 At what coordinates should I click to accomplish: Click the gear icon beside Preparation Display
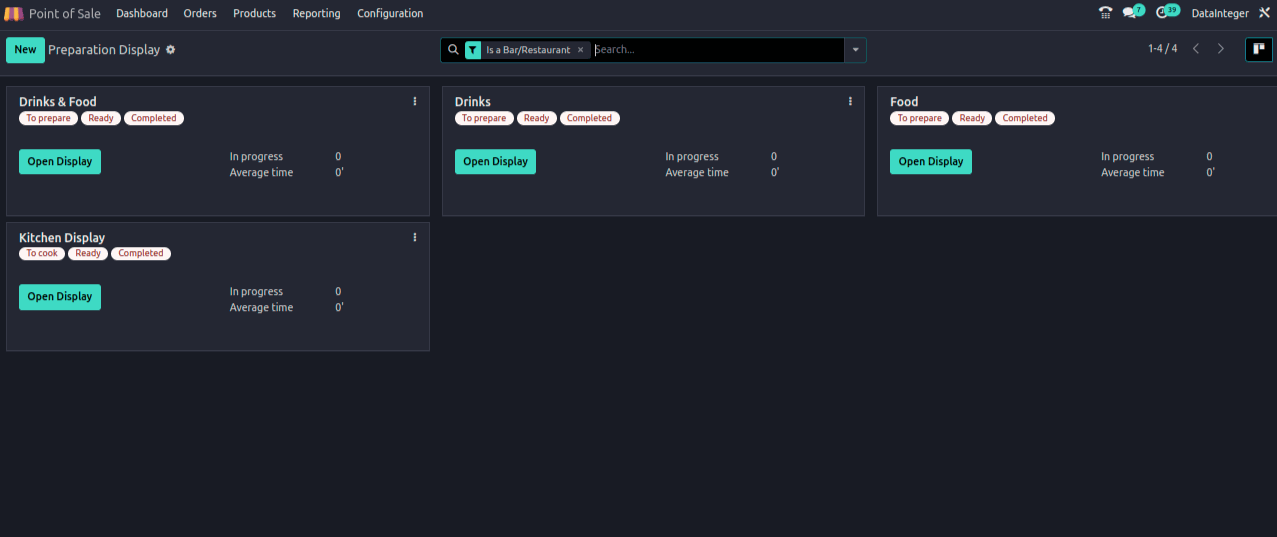pyautogui.click(x=170, y=49)
